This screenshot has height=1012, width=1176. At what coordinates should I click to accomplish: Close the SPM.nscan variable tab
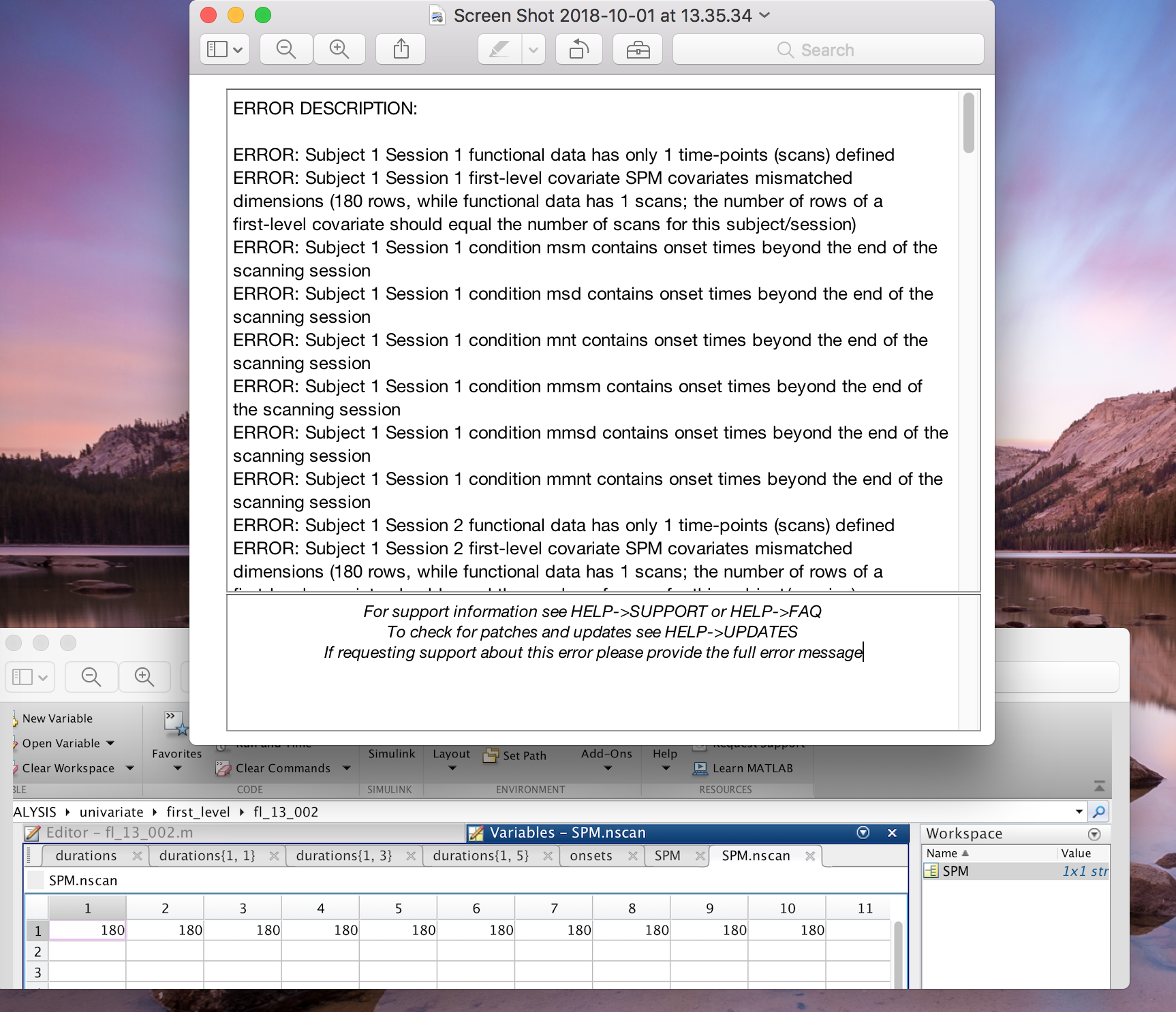[x=810, y=856]
